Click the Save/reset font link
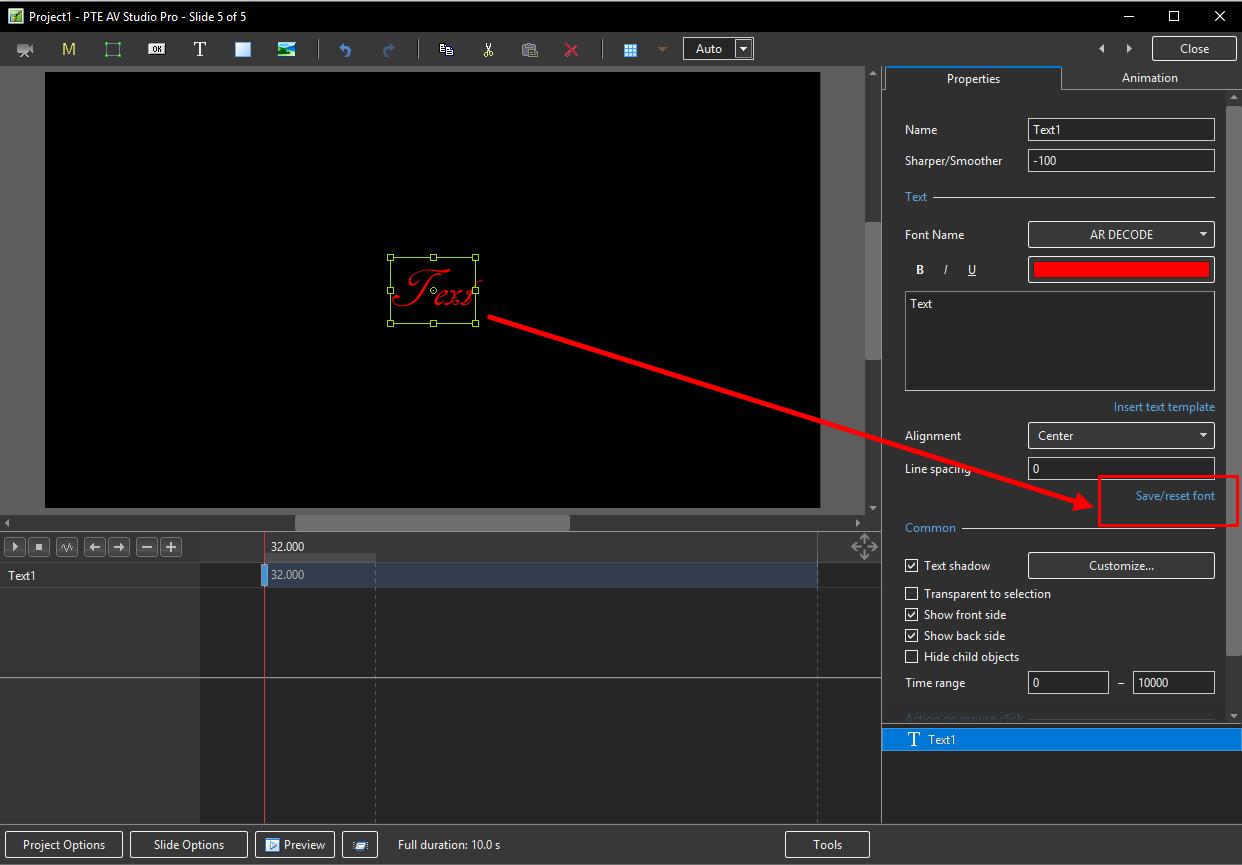Viewport: 1242px width, 865px height. 1175,496
